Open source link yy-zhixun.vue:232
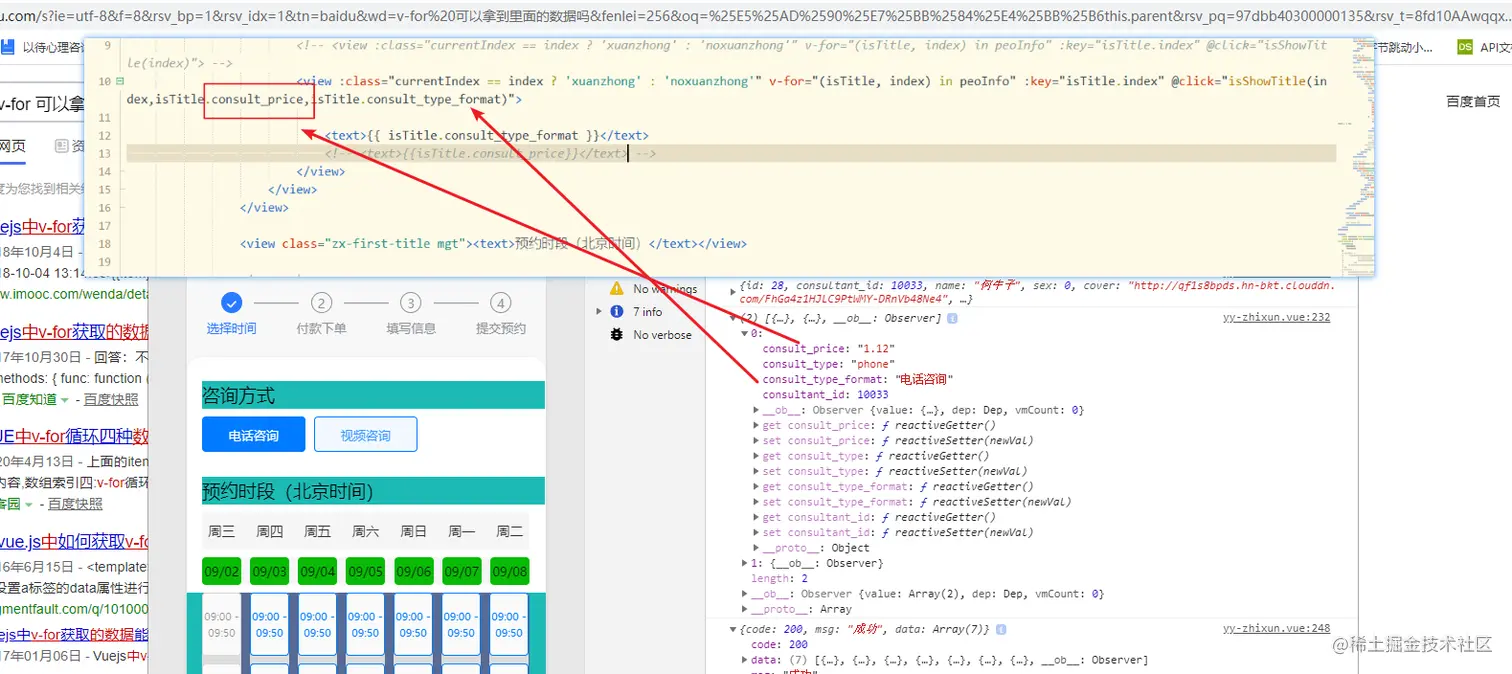Screen dimensions: 1512x674 [1276, 318]
